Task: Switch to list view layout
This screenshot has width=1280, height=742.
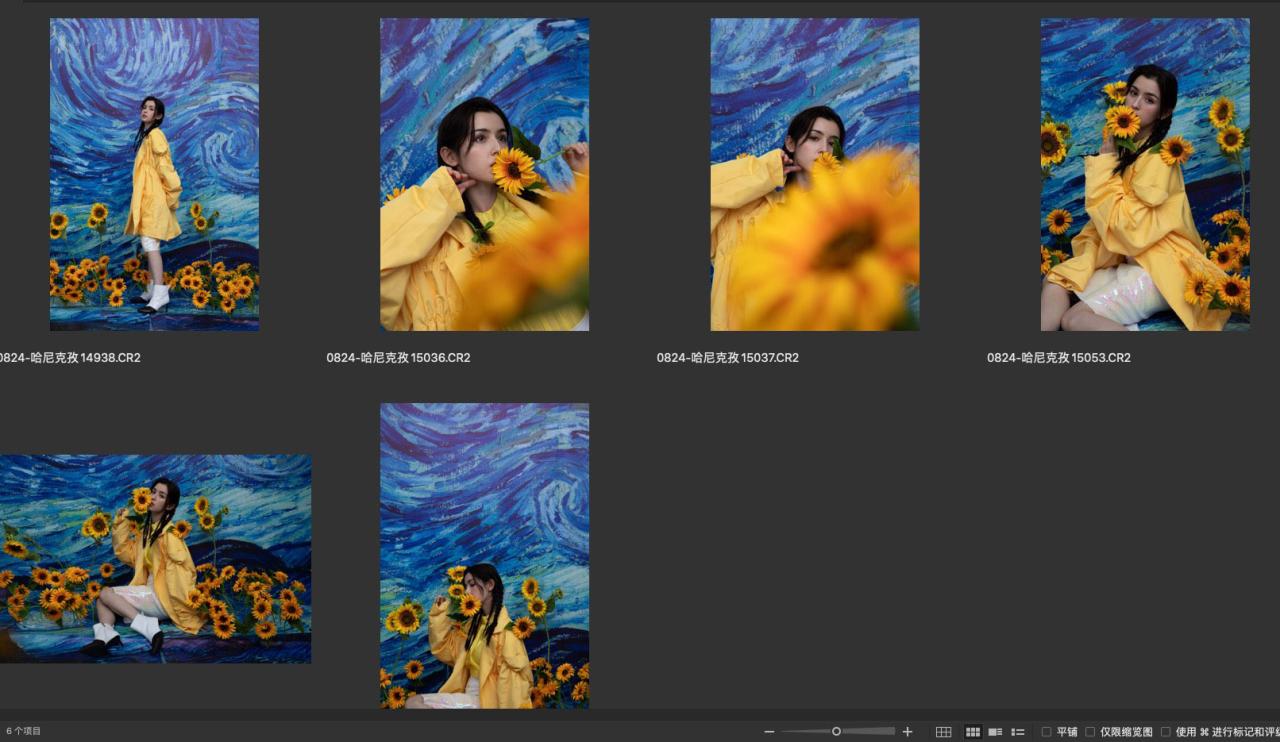Action: pyautogui.click(x=1018, y=732)
